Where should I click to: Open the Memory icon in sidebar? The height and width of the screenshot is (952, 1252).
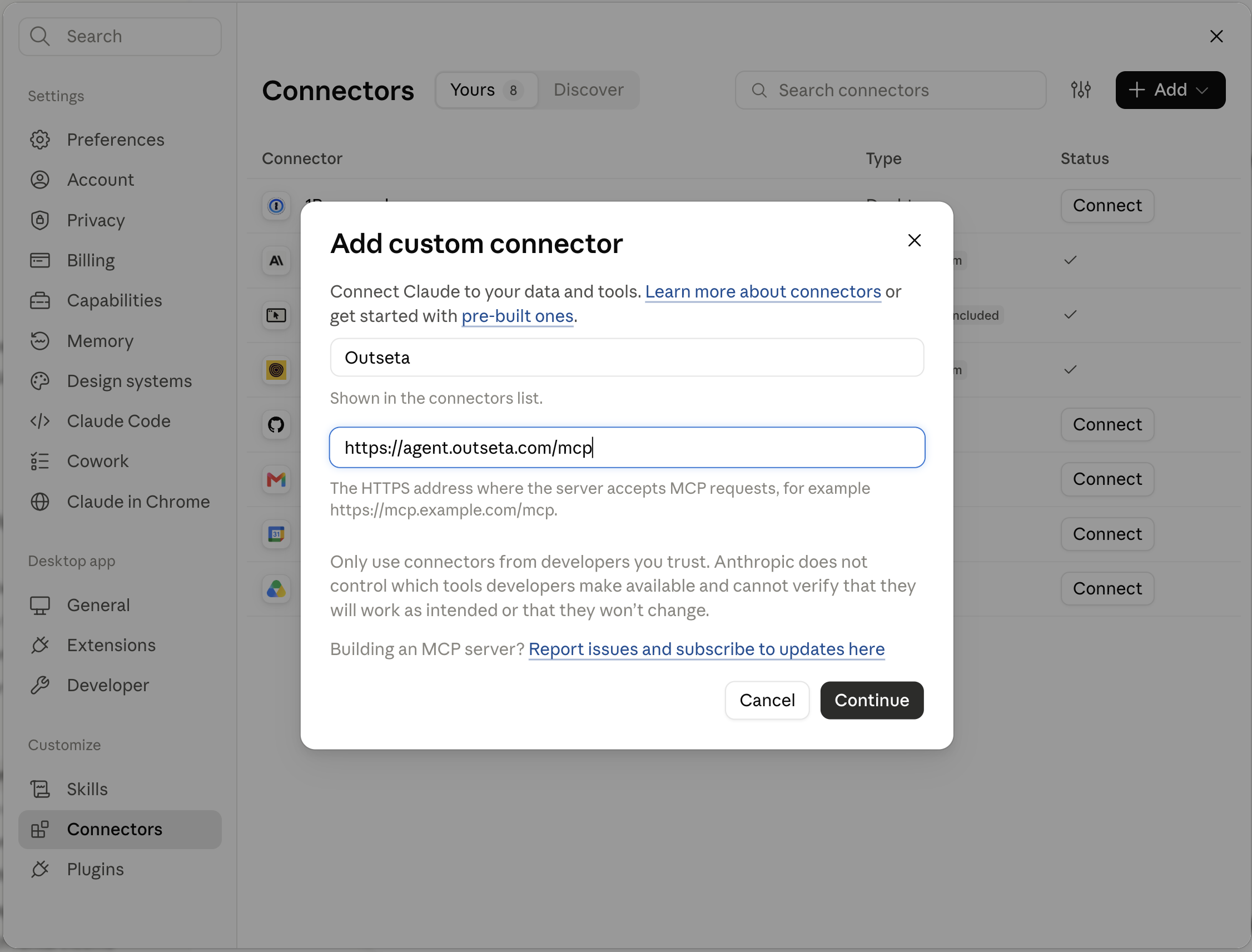pyautogui.click(x=39, y=340)
